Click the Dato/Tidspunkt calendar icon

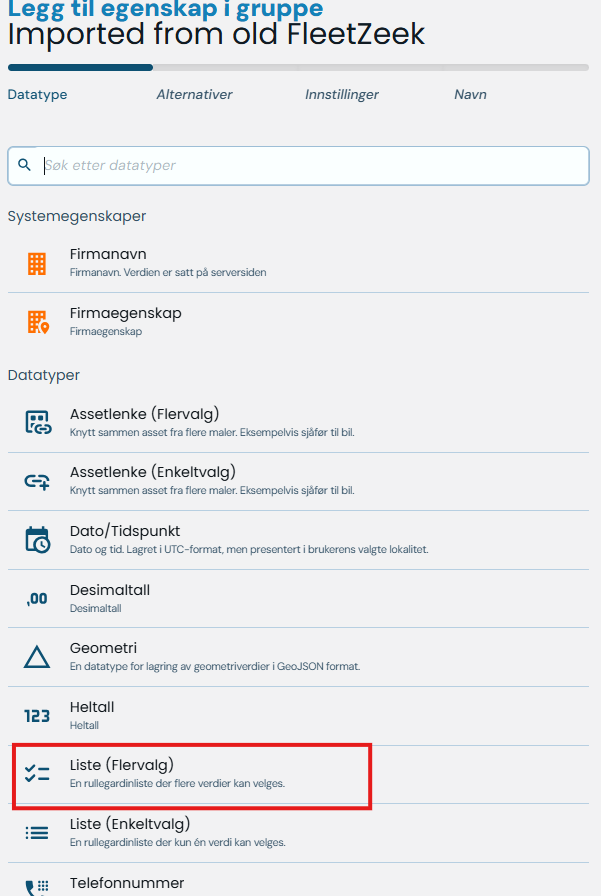pos(37,540)
